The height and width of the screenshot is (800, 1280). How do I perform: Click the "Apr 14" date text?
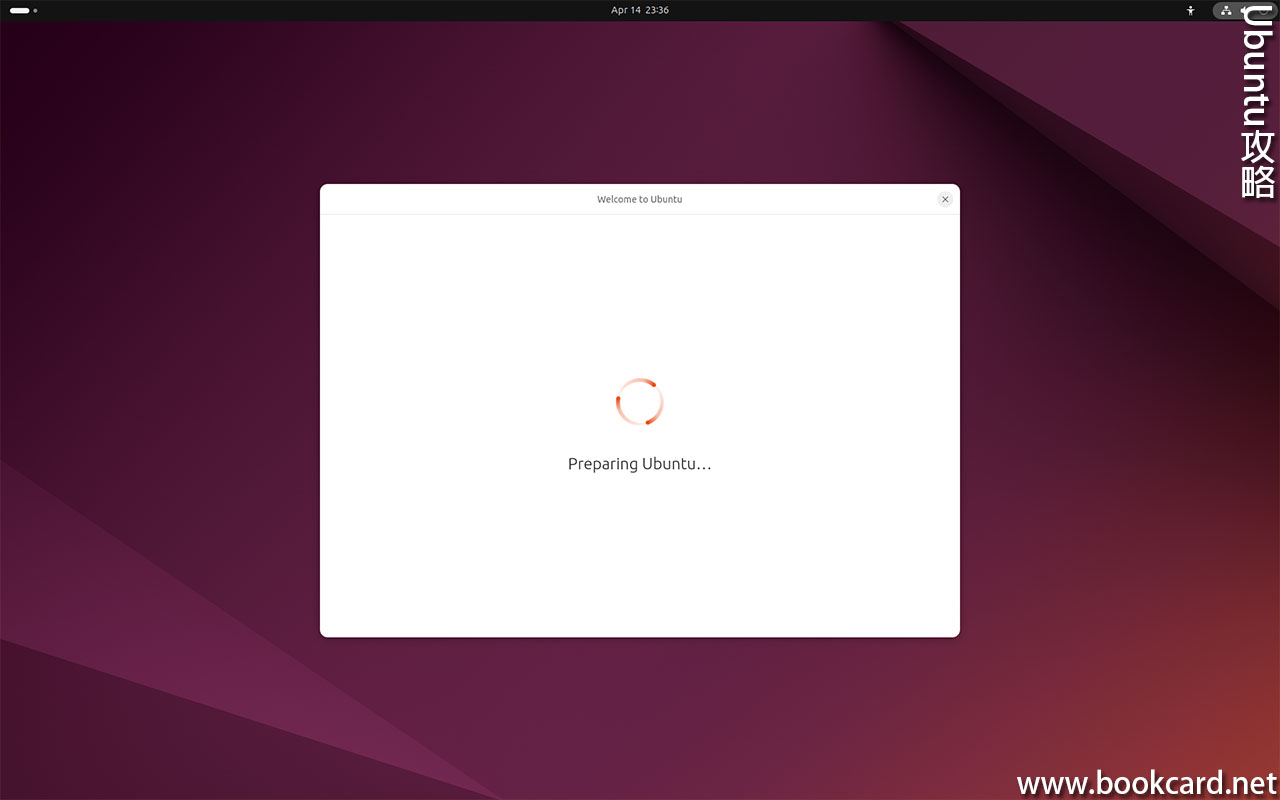625,10
